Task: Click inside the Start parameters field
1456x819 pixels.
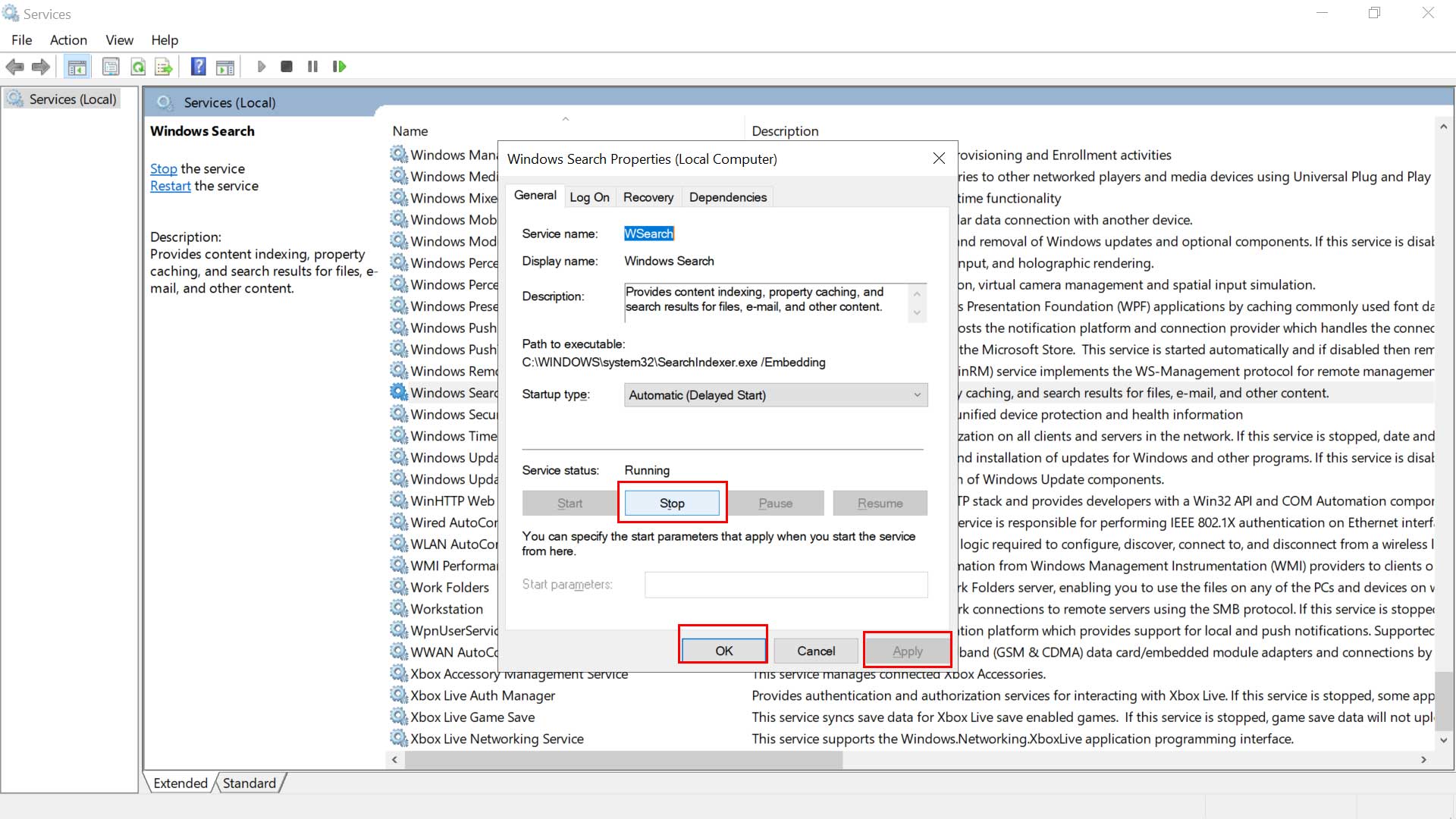Action: click(786, 585)
